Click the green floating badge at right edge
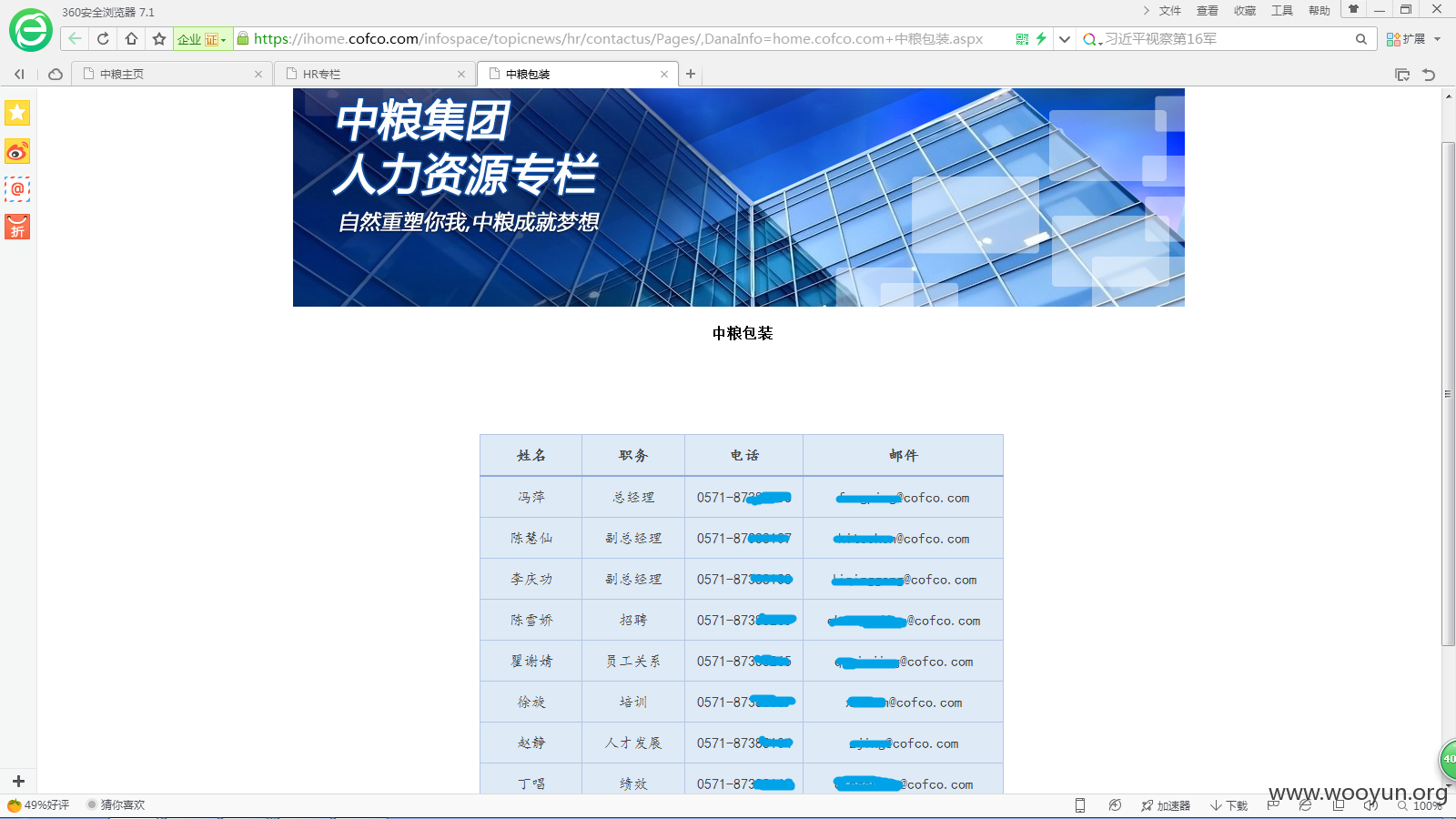The width and height of the screenshot is (1456, 819). pyautogui.click(x=1448, y=759)
